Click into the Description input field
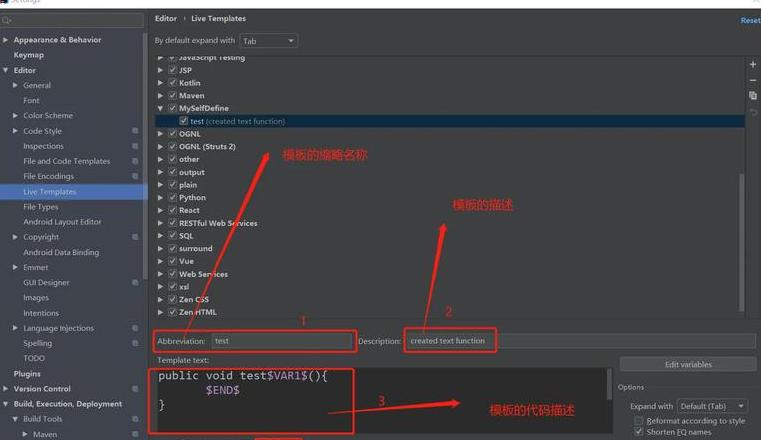This screenshot has width=761, height=440. point(581,341)
